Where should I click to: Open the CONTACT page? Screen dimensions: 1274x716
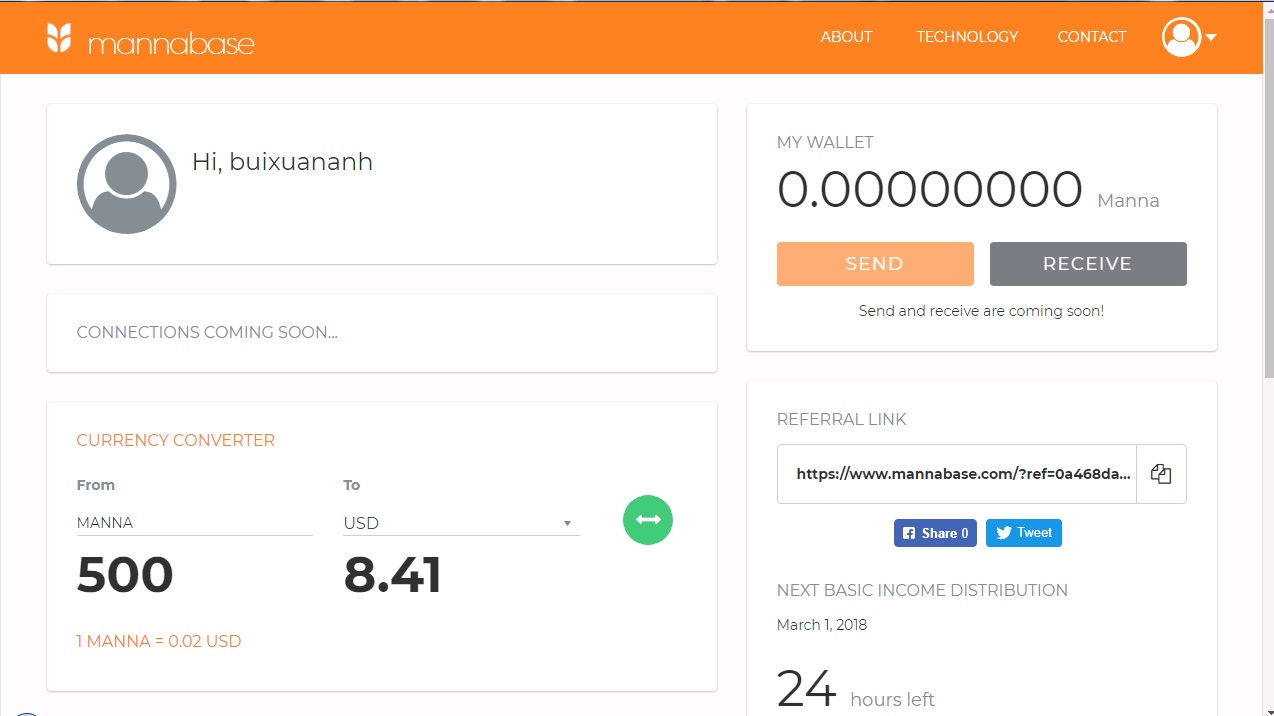1092,37
